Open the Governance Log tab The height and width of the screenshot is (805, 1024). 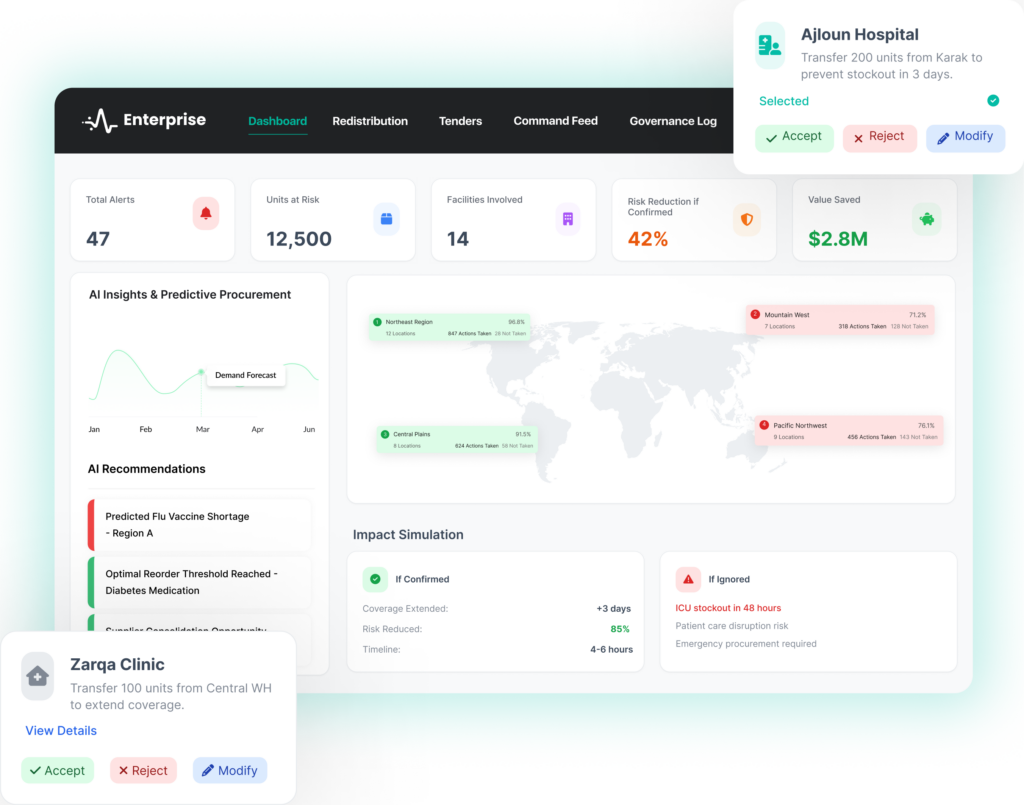point(673,121)
